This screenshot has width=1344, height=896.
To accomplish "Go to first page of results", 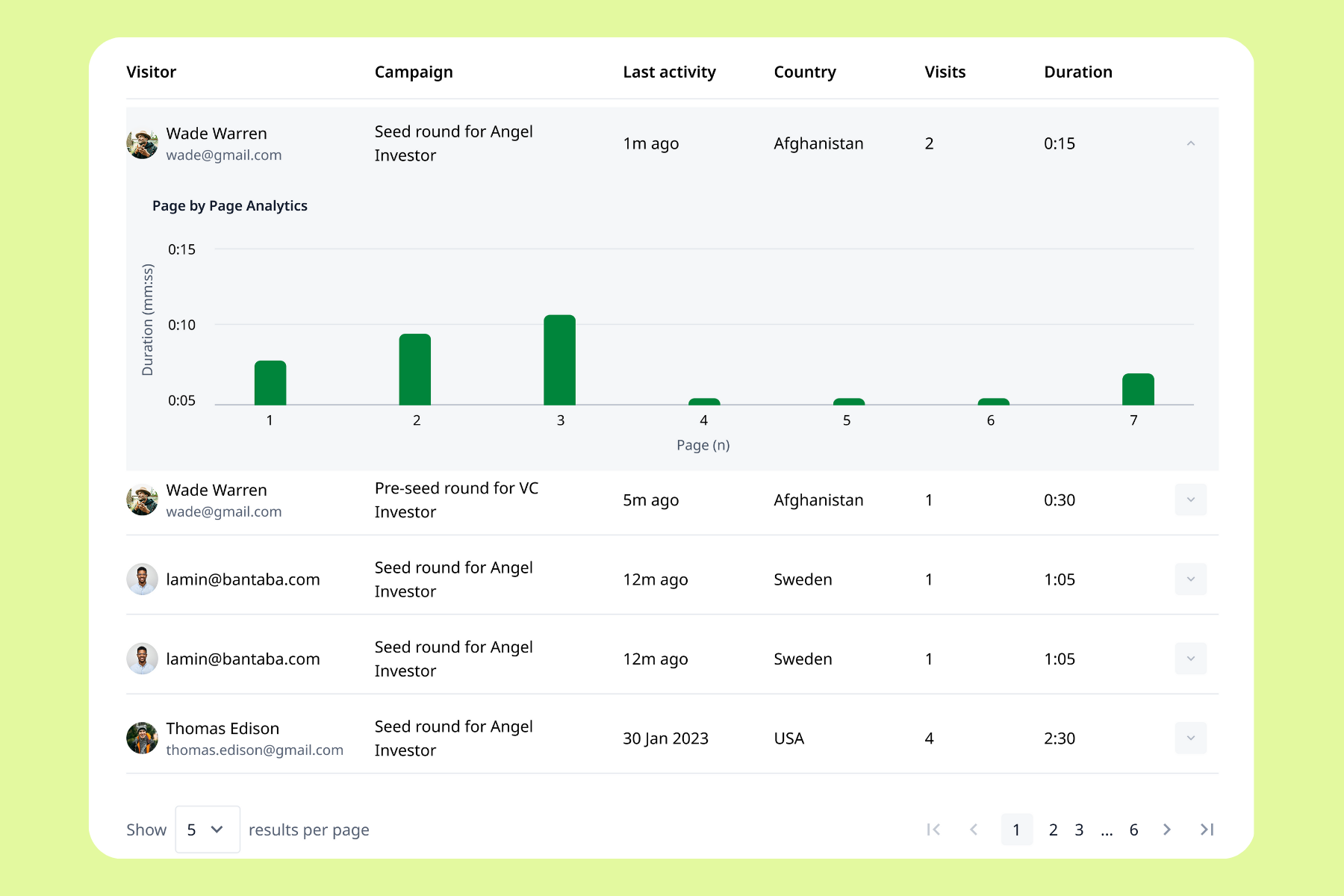I will (933, 830).
